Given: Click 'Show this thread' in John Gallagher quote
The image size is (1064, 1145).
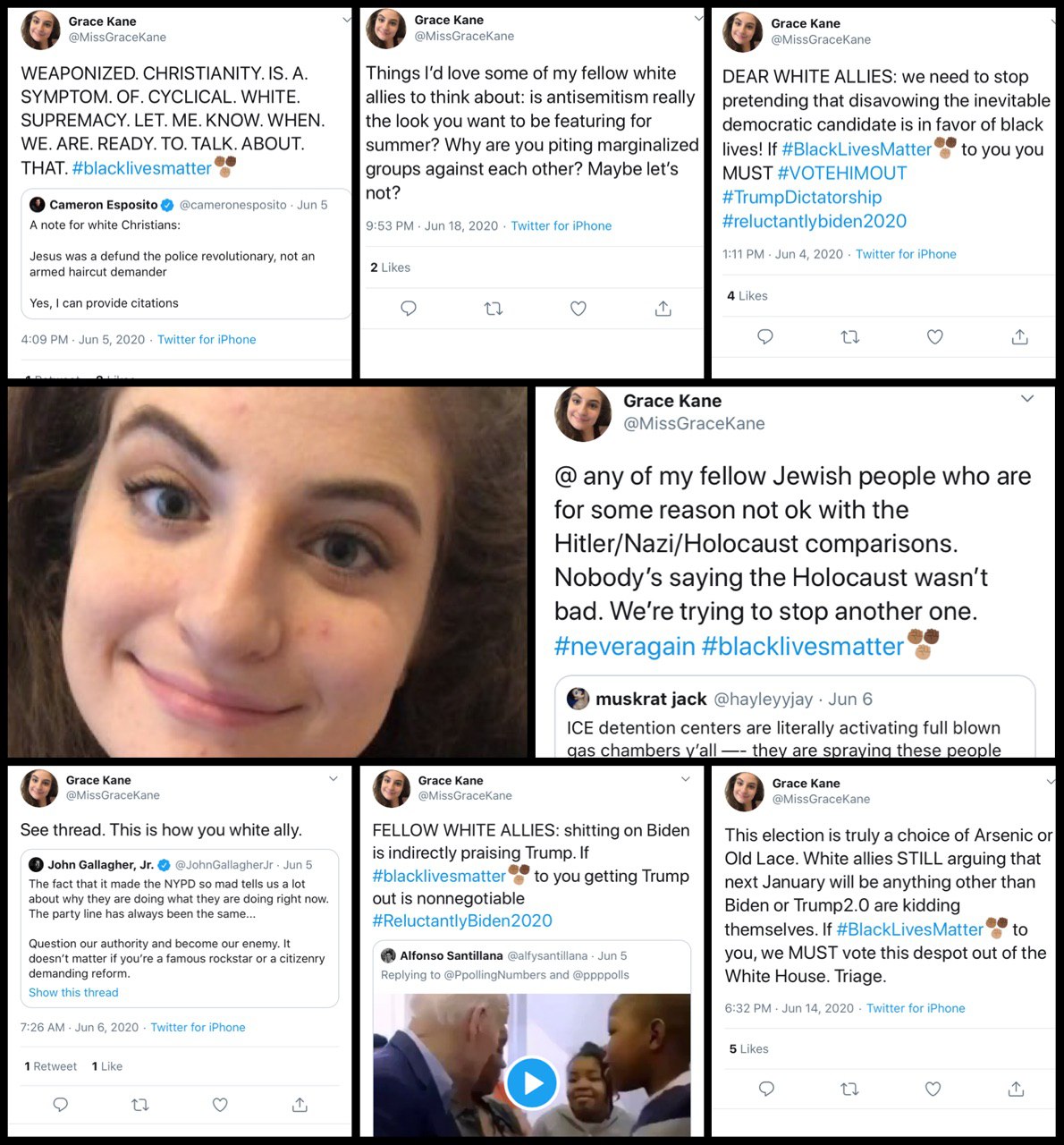Looking at the screenshot, I should 73,992.
